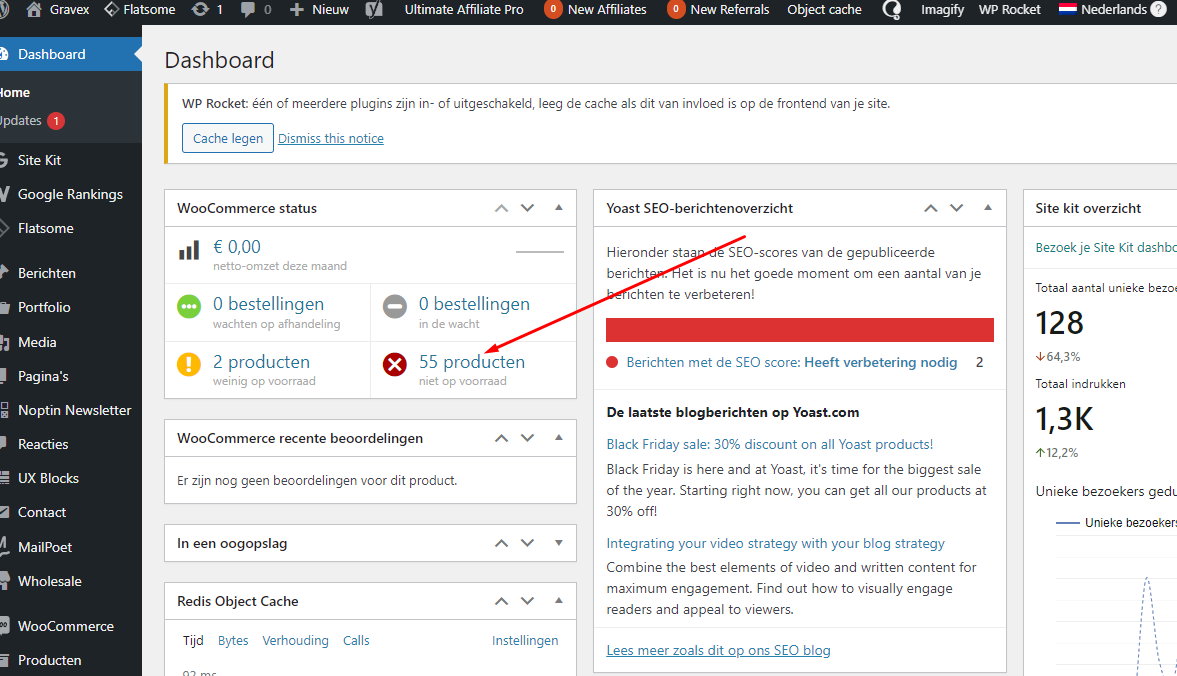This screenshot has height=676, width=1177.
Task: Click Dismiss this notice link
Action: tap(330, 139)
